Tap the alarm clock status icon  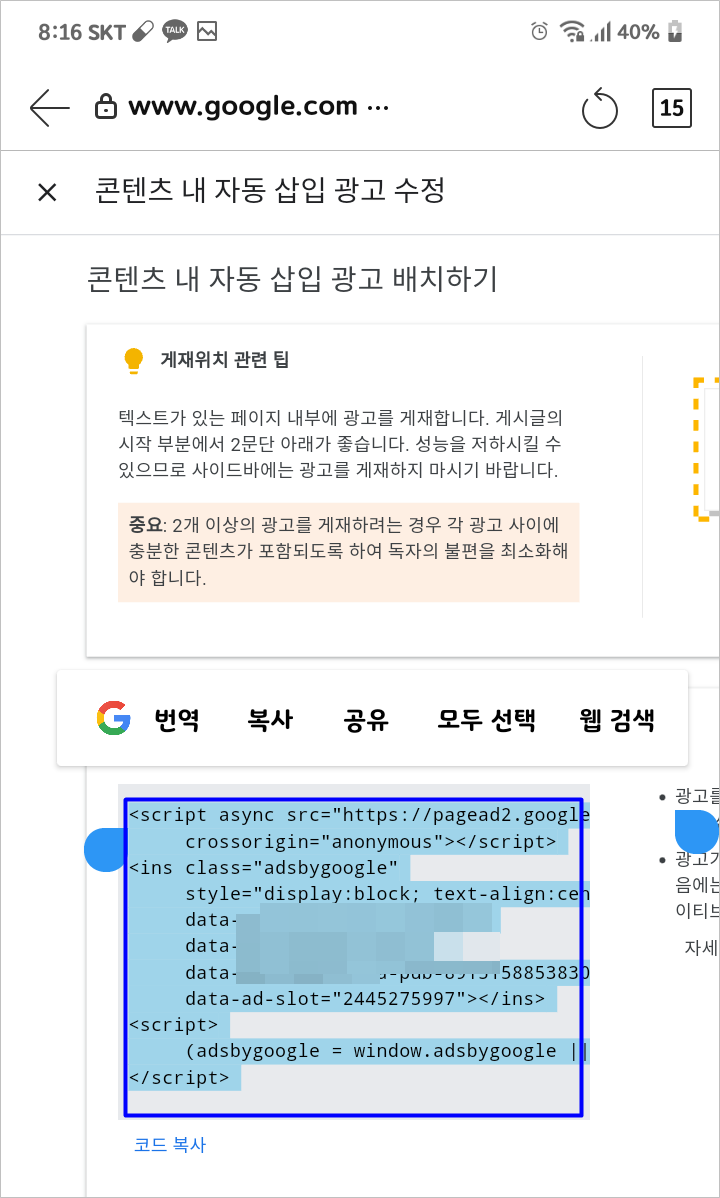(x=540, y=31)
